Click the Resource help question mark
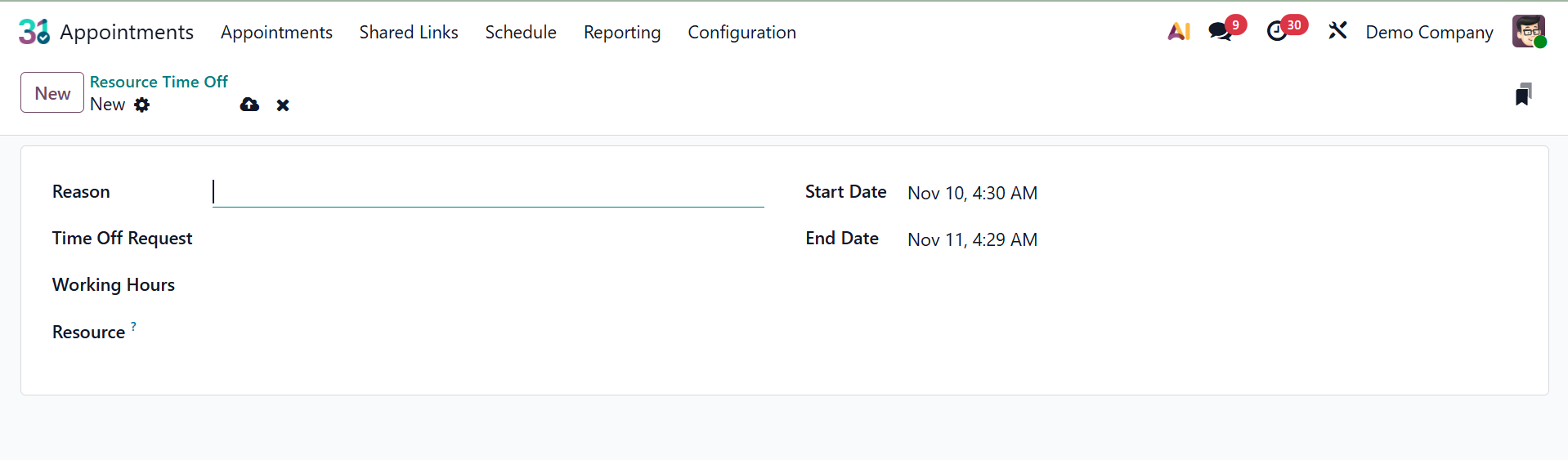This screenshot has height=460, width=1568. (x=133, y=326)
